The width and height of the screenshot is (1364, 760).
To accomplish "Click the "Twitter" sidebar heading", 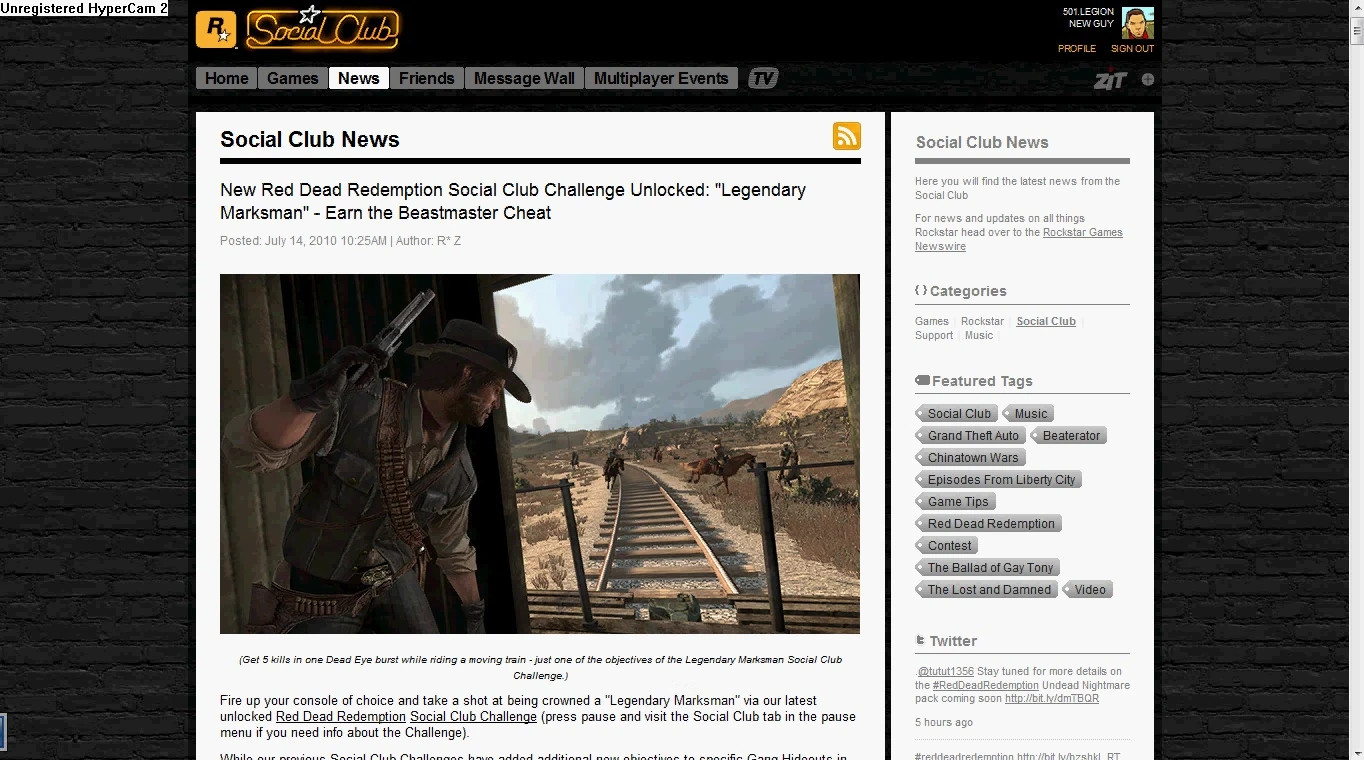I will click(953, 641).
